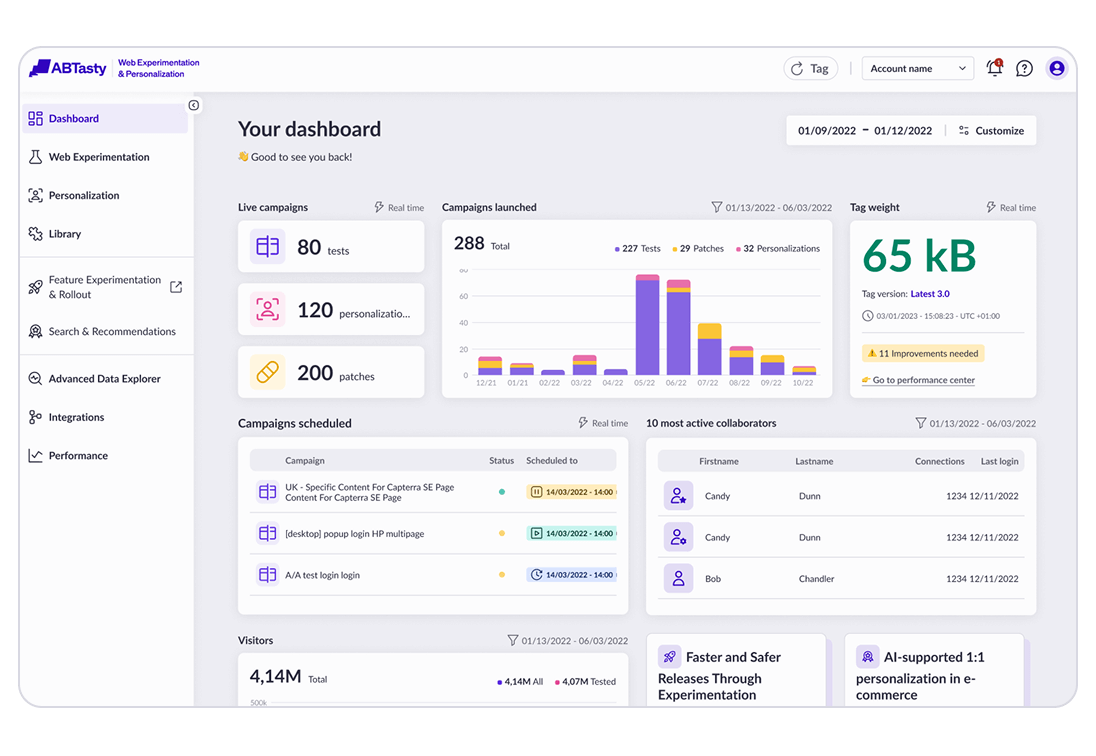Toggle the Personalizations legend item
1096x756 pixels.
coord(778,249)
